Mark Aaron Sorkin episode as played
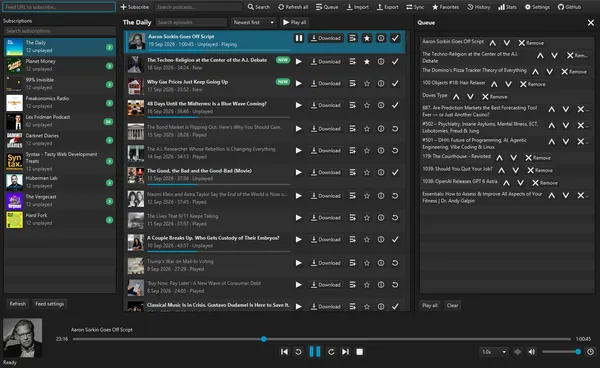Viewport: 600px width, 368px height. (x=395, y=38)
